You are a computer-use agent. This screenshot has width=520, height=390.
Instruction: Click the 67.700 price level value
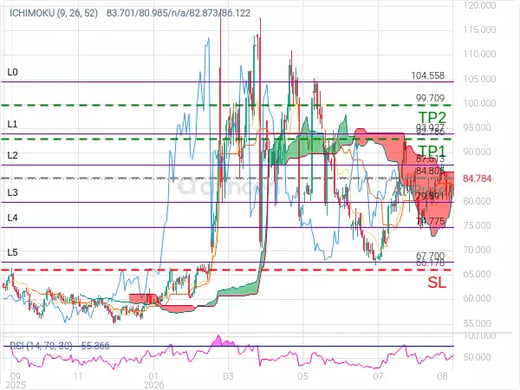pos(430,256)
